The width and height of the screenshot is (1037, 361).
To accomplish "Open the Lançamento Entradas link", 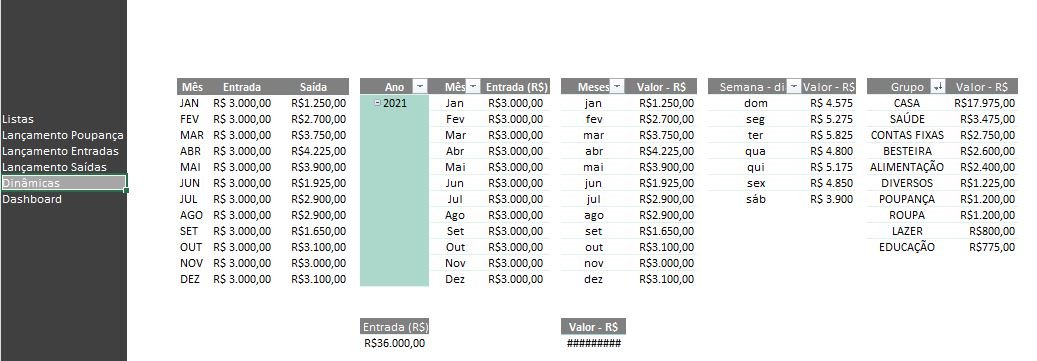I will (60, 151).
